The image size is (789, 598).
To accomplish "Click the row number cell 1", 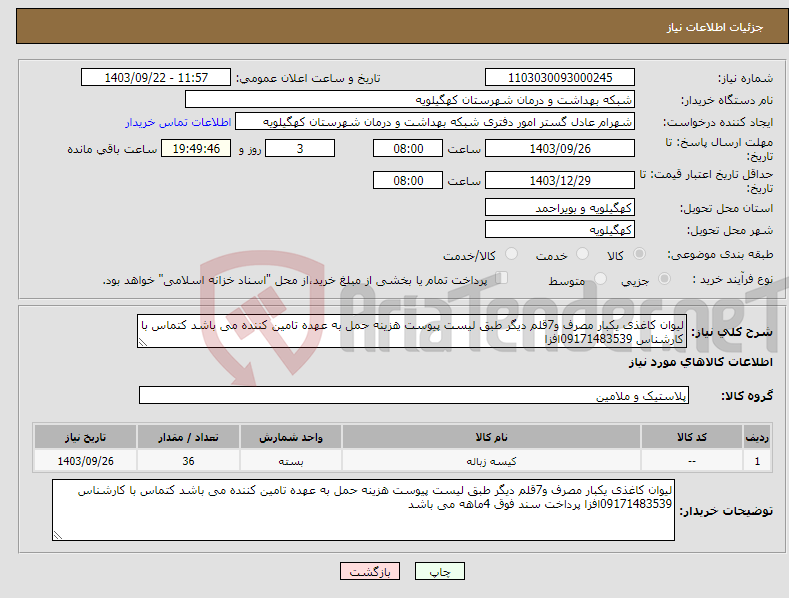I will tap(757, 461).
